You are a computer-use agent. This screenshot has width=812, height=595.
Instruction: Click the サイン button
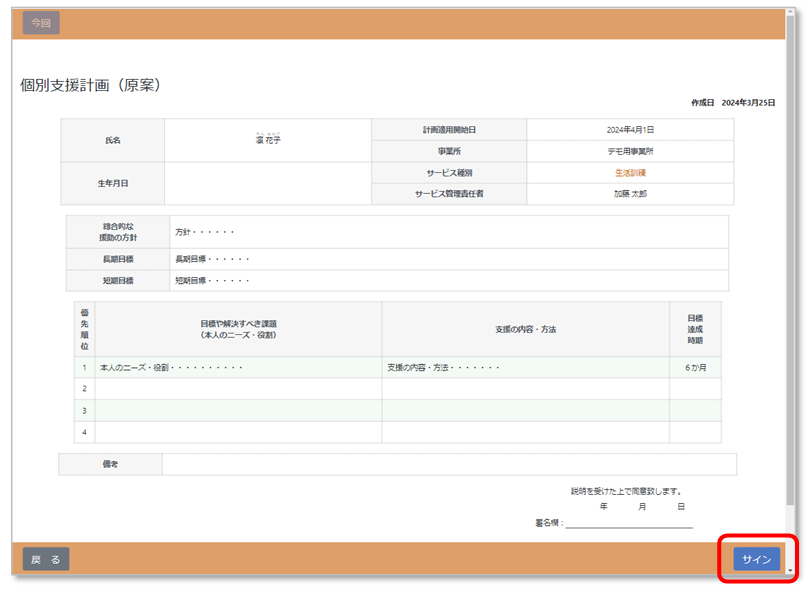pyautogui.click(x=756, y=560)
